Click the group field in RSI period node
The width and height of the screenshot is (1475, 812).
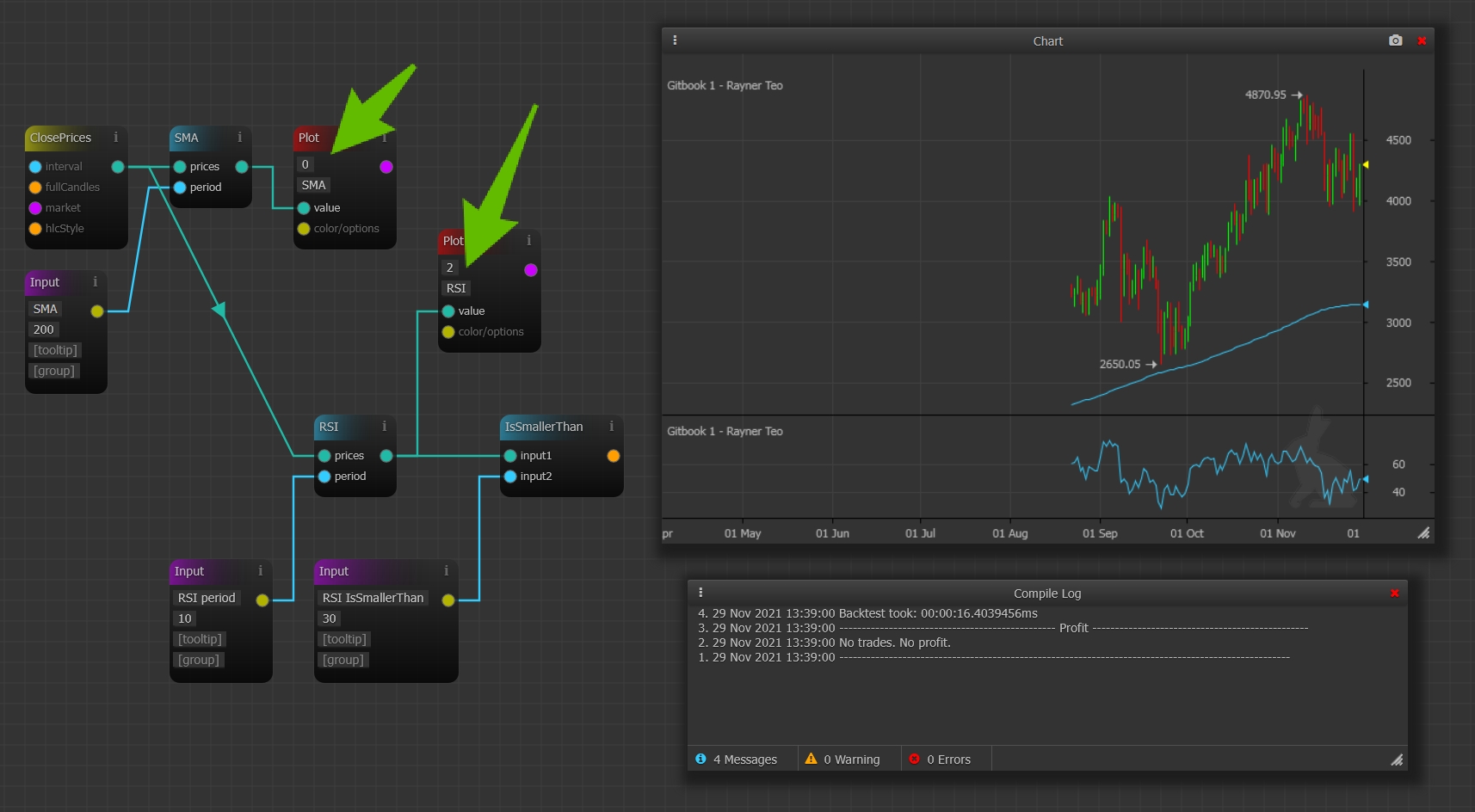tap(199, 660)
